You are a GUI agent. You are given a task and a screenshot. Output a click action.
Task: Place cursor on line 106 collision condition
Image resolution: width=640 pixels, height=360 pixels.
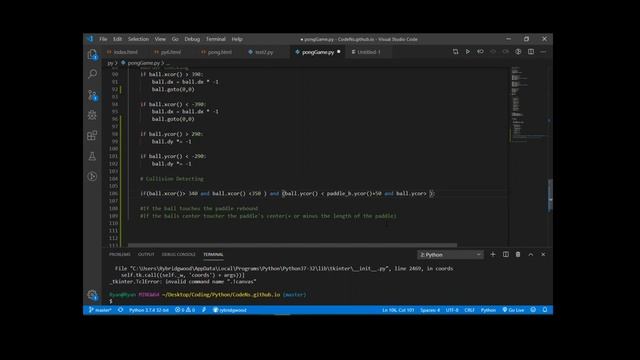(287, 193)
